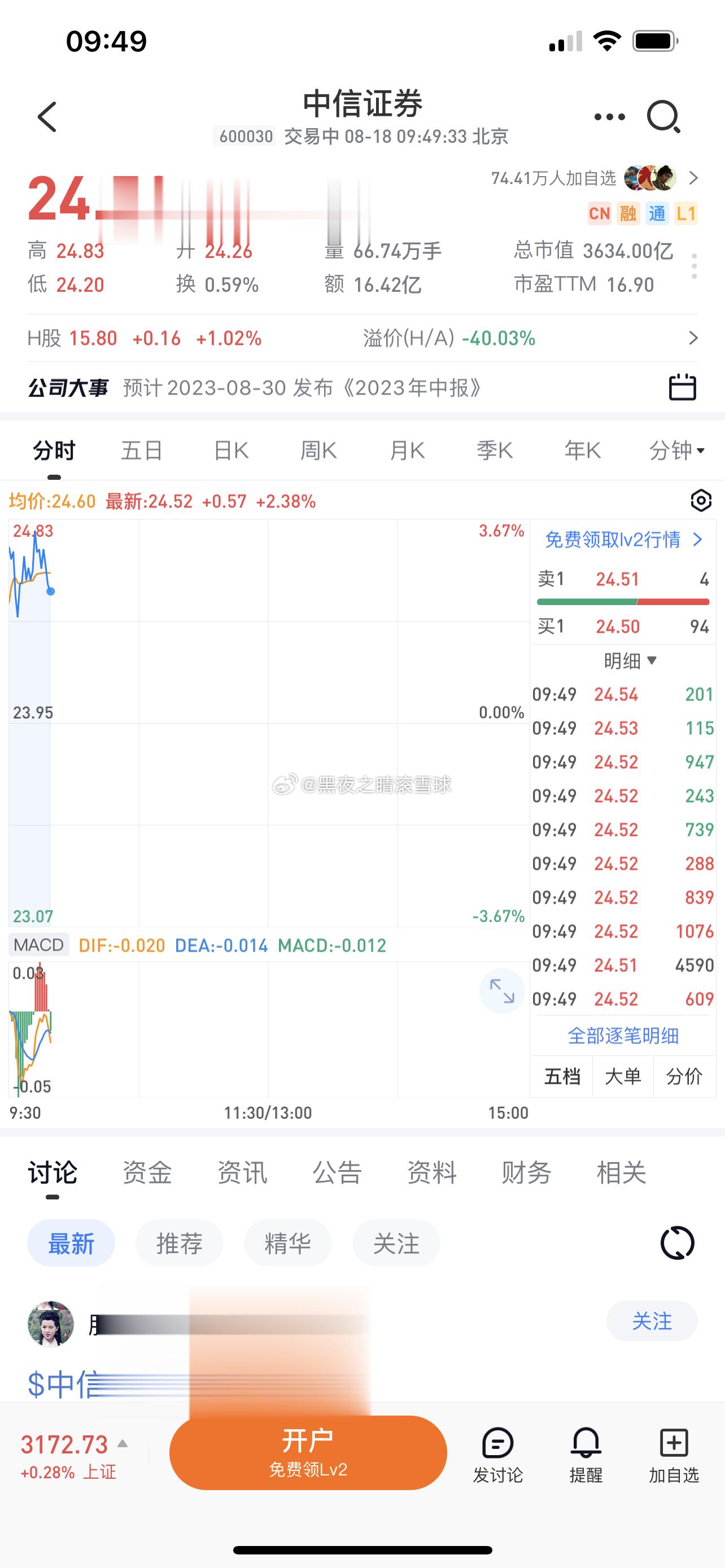Tap the 买1 24.50 order row
The width and height of the screenshot is (725, 1568).
pyautogui.click(x=623, y=627)
